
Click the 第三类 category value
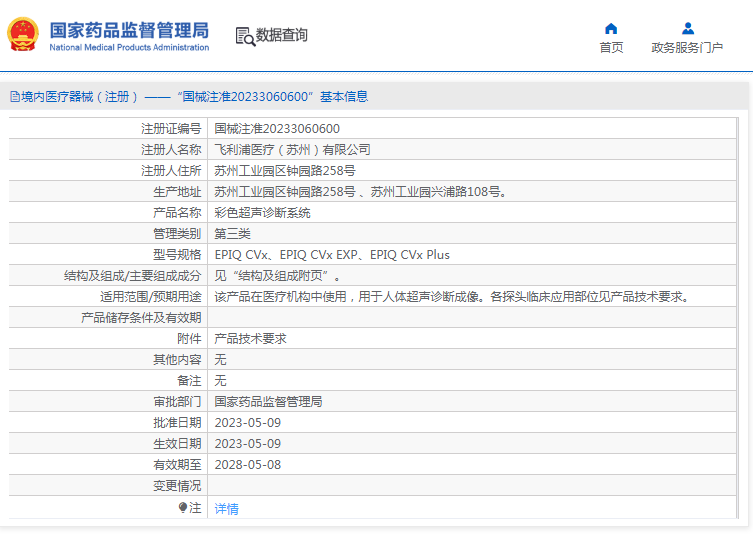232,234
